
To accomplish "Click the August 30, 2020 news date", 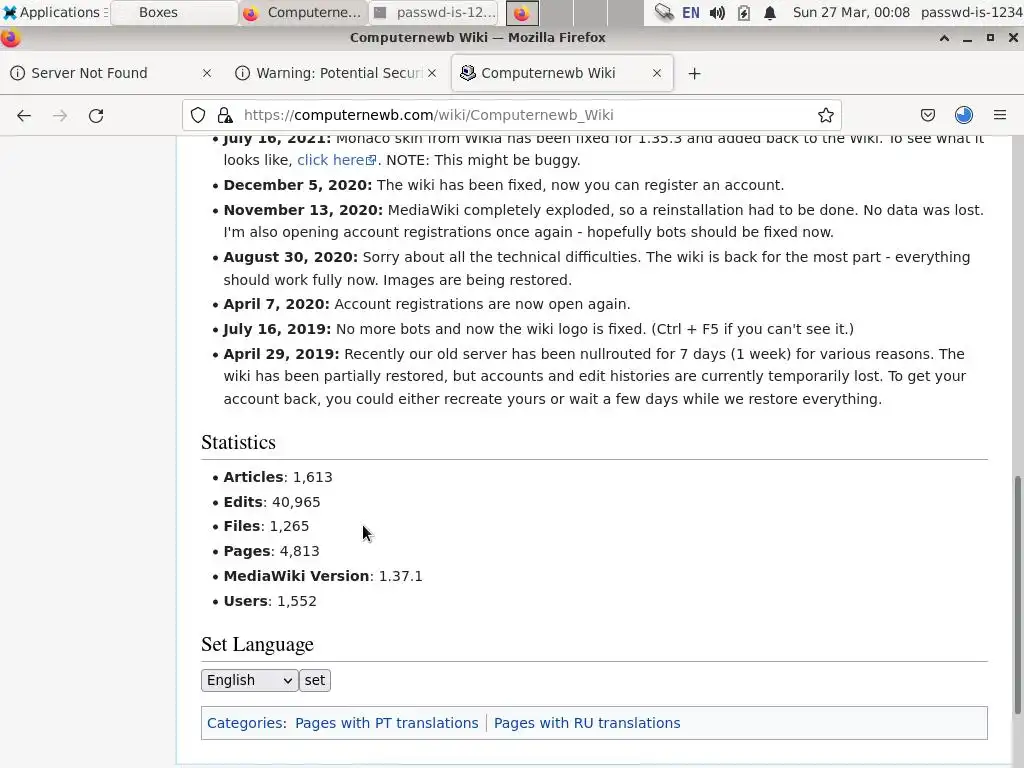I will (291, 257).
